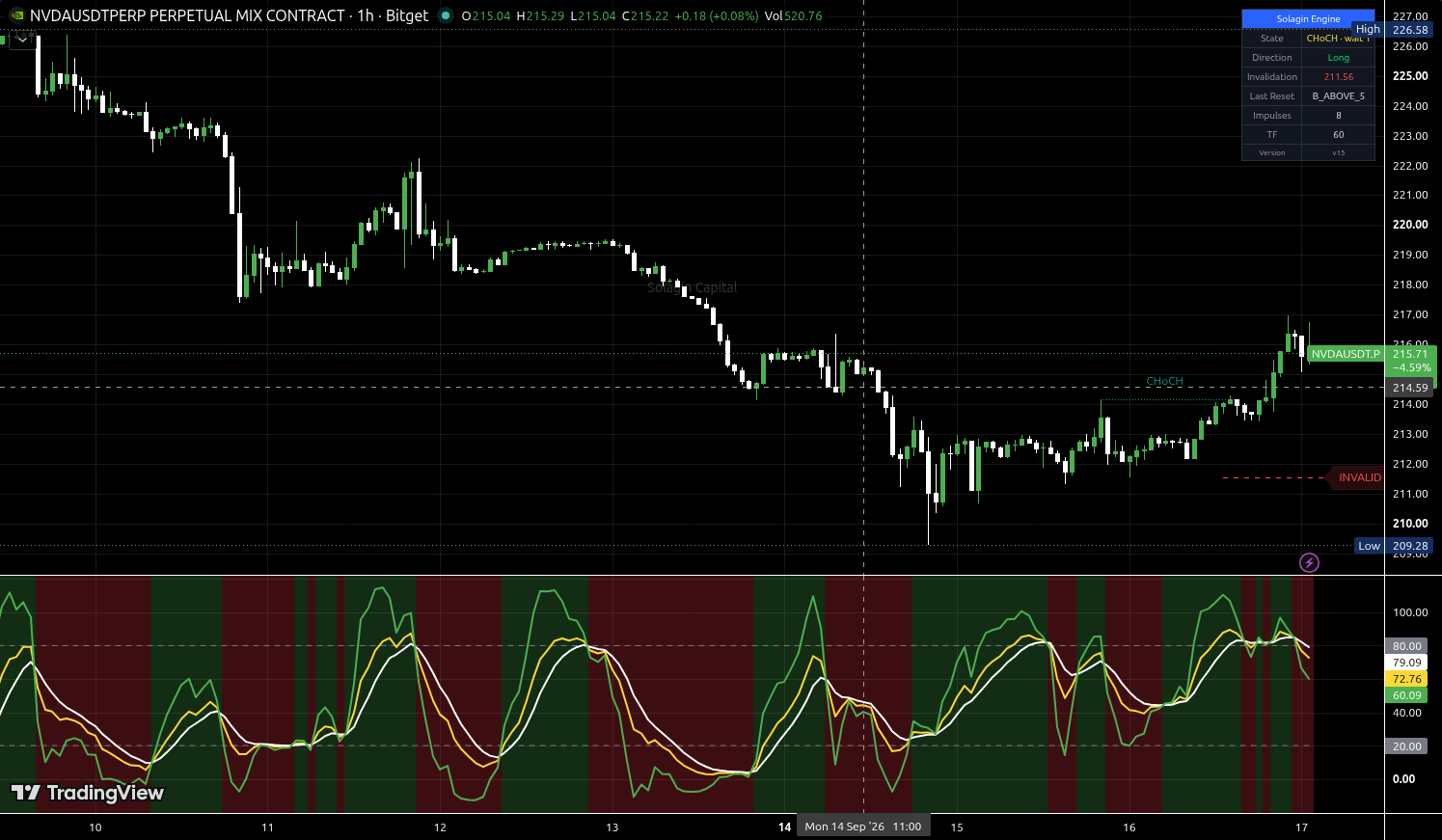The height and width of the screenshot is (840, 1442).
Task: Click the NVIDIA symbol logo icon
Action: 16,15
